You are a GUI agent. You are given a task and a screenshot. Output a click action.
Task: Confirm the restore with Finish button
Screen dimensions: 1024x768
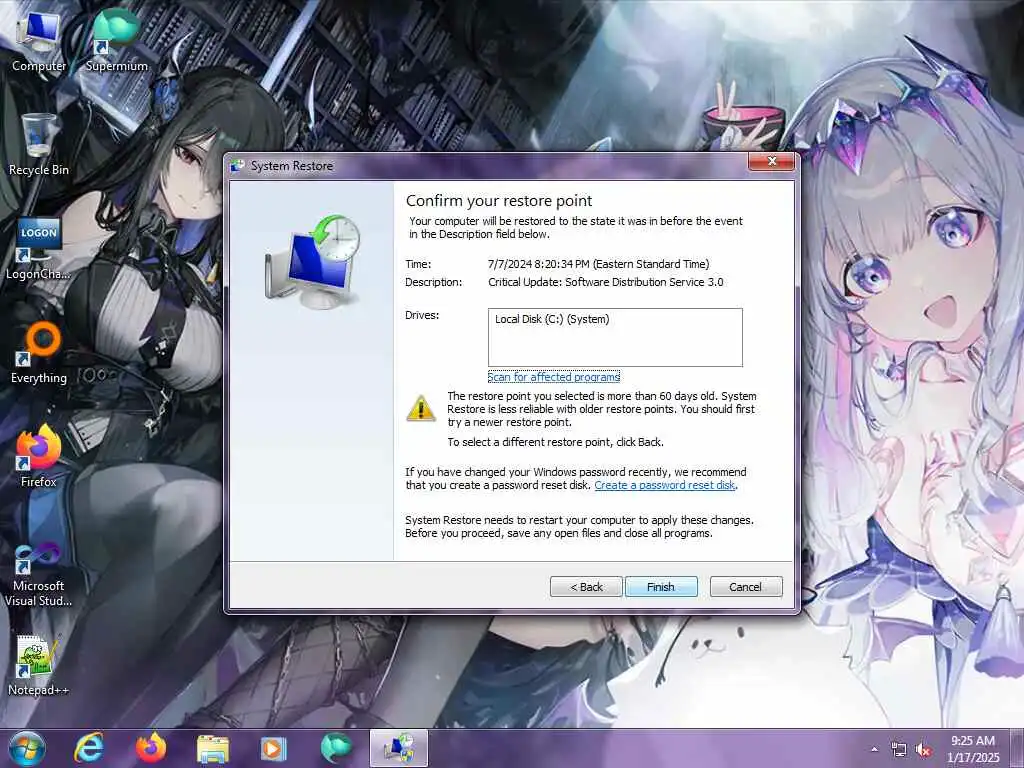click(x=661, y=586)
